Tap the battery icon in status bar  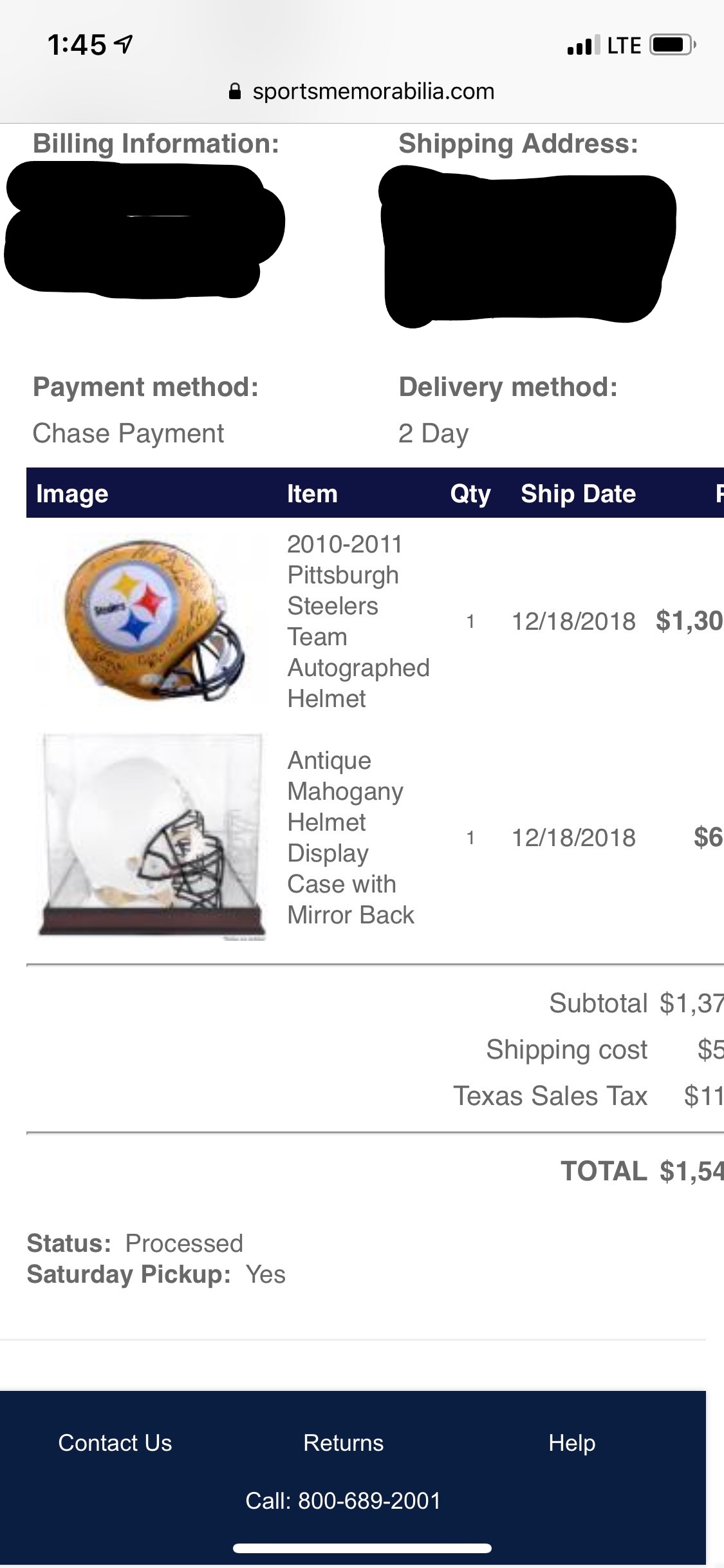[672, 45]
